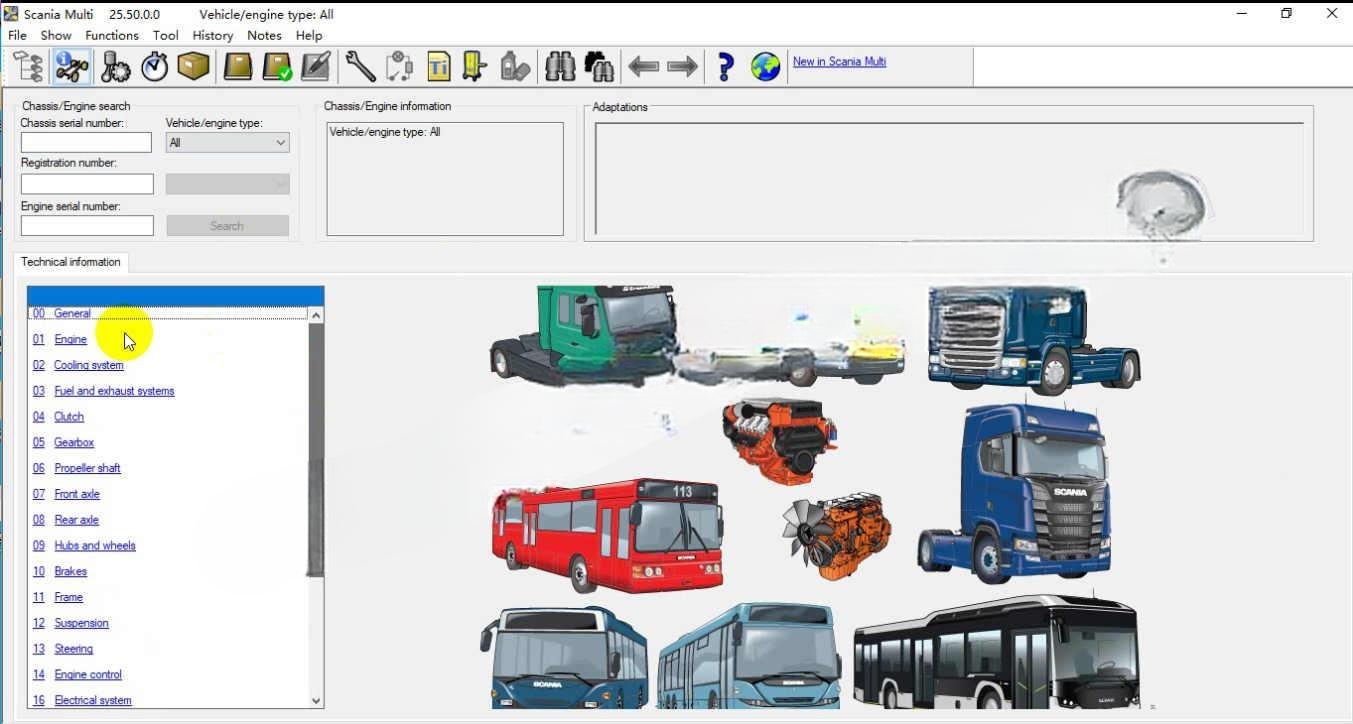Image resolution: width=1353 pixels, height=724 pixels.
Task: Open the standard times clock icon
Action: (x=153, y=65)
